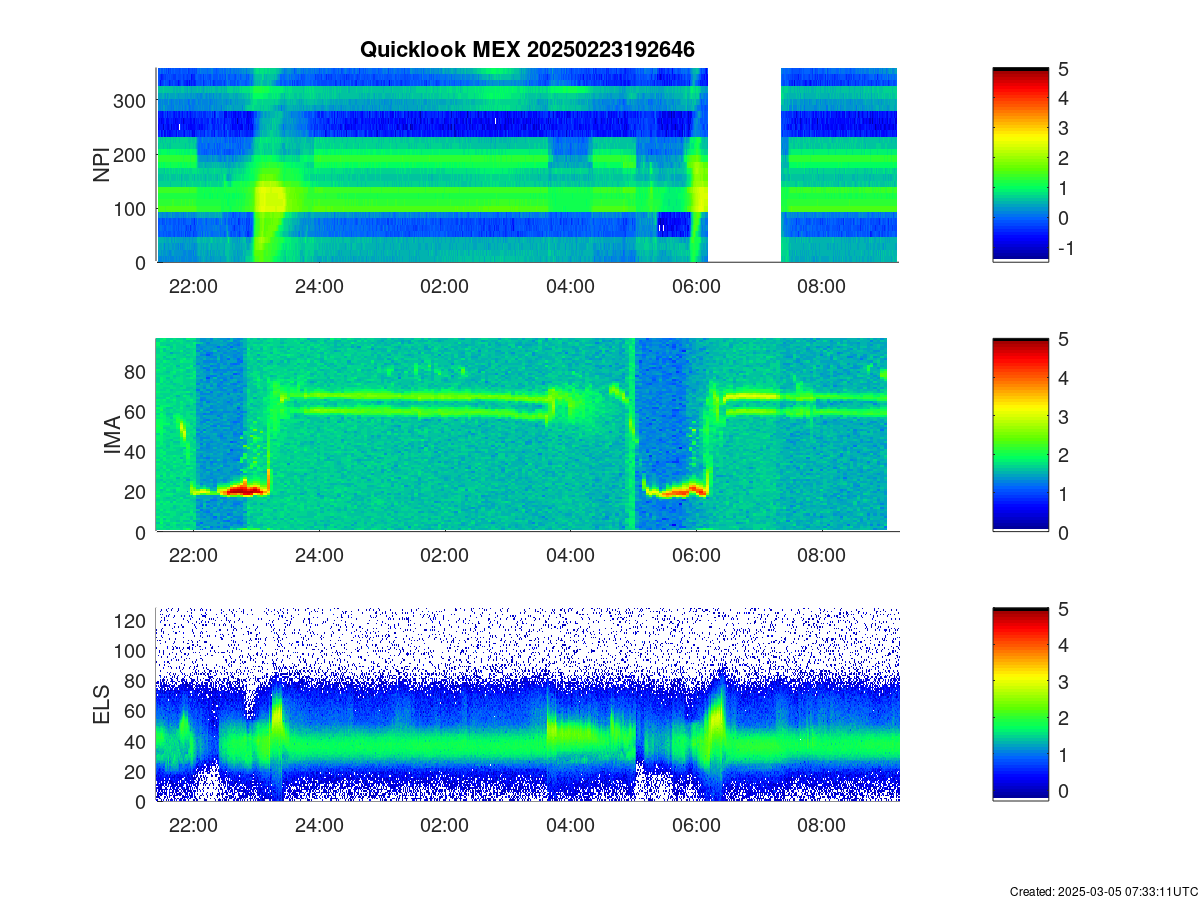The image size is (1200, 900).
Task: Click the 22:00 tick under the NPI plot
Action: click(x=193, y=286)
